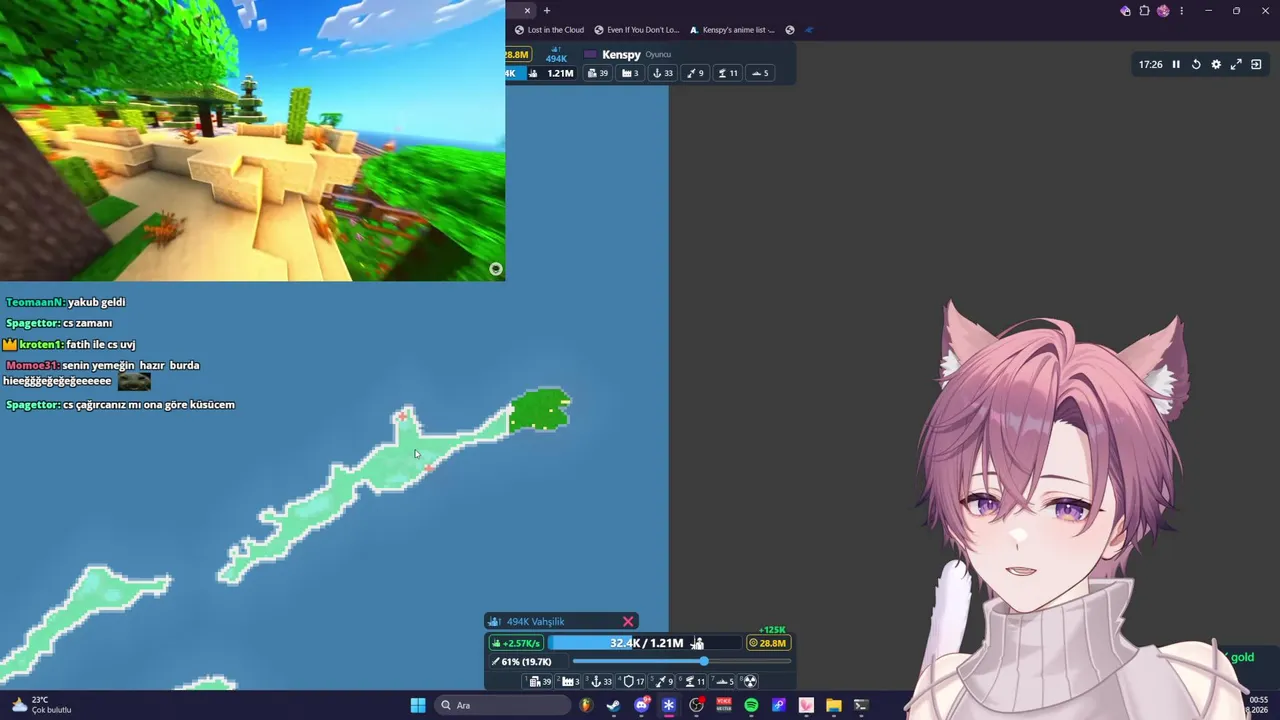
Task: Click the taskbar Ara search box
Action: point(504,705)
